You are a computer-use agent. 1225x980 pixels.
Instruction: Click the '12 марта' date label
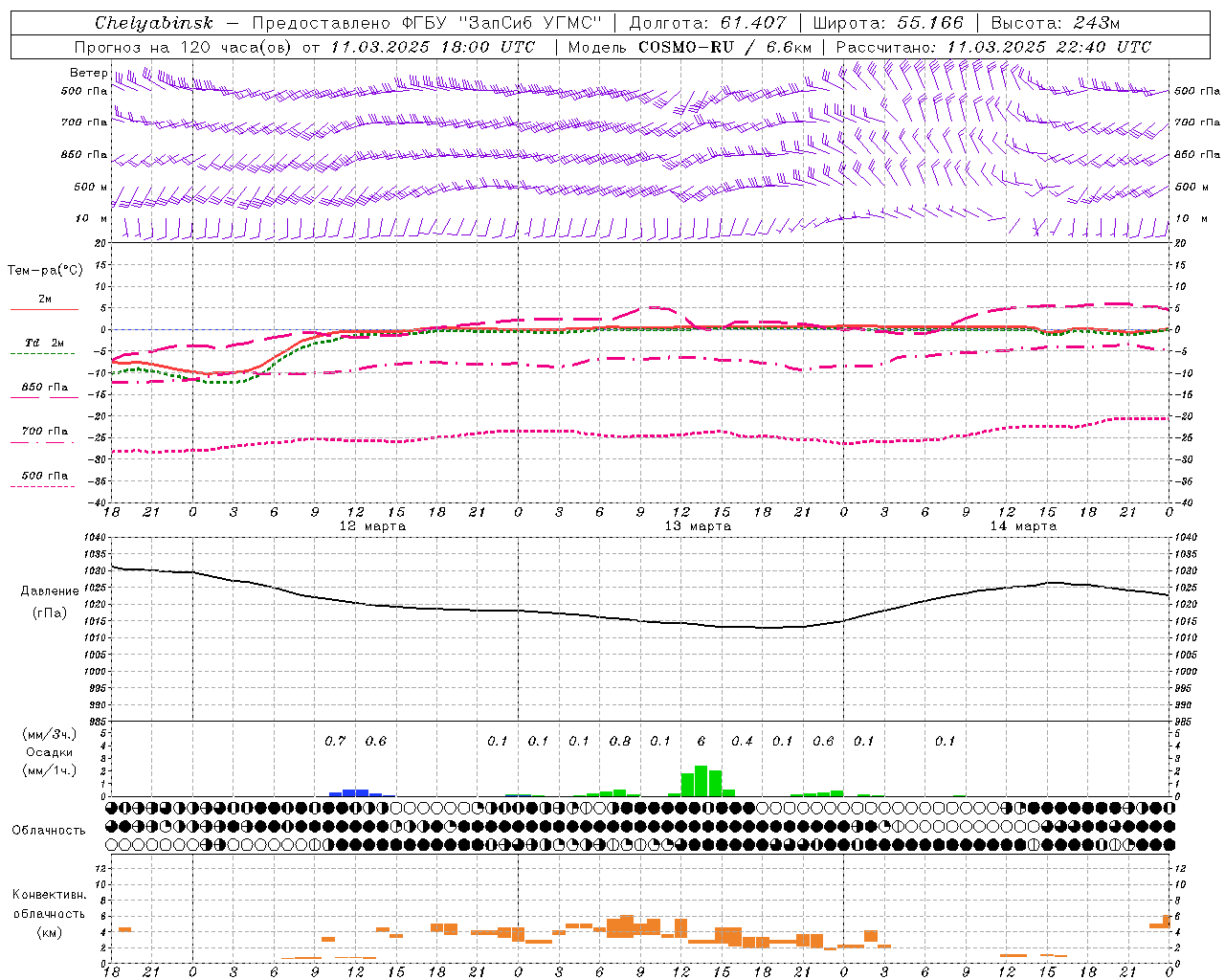[372, 526]
